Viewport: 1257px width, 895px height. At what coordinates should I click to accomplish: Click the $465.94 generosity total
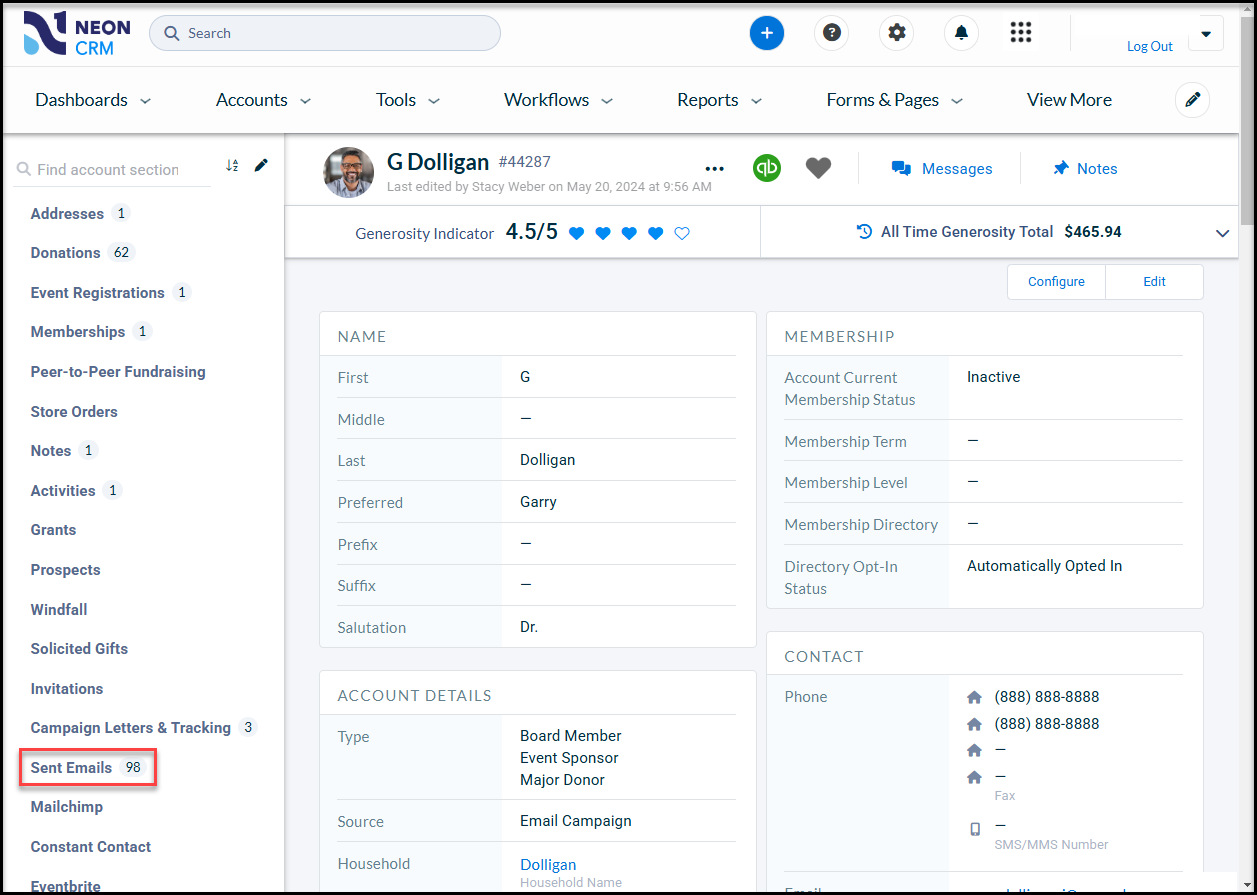[x=1093, y=232]
